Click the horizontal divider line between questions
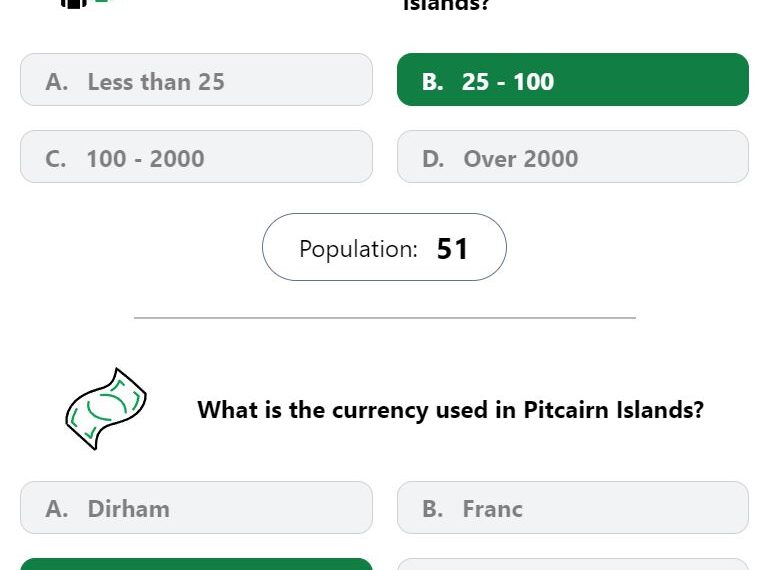 coord(385,318)
